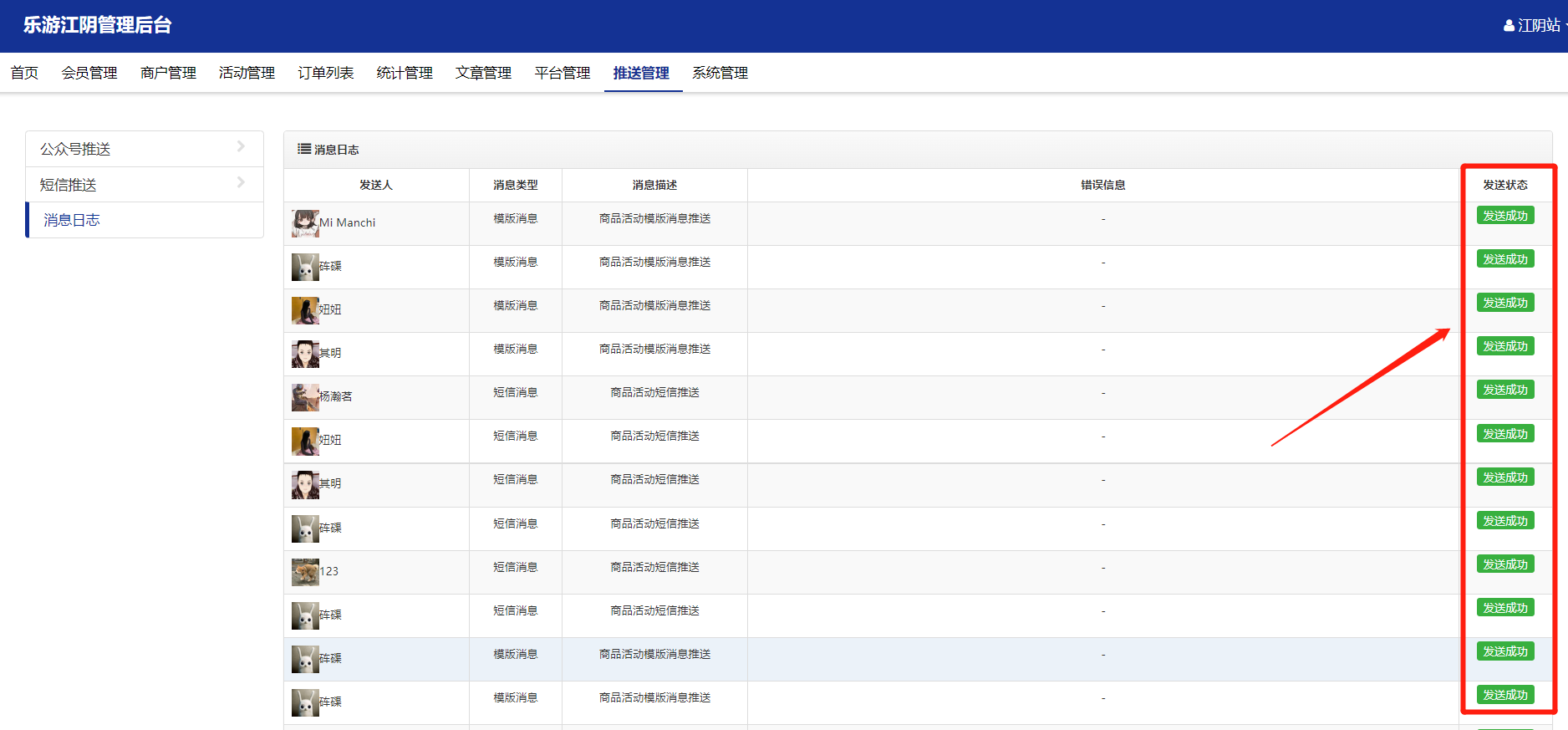Navigate to 文章管理
Screen dimensions: 1568x730
pos(483,73)
